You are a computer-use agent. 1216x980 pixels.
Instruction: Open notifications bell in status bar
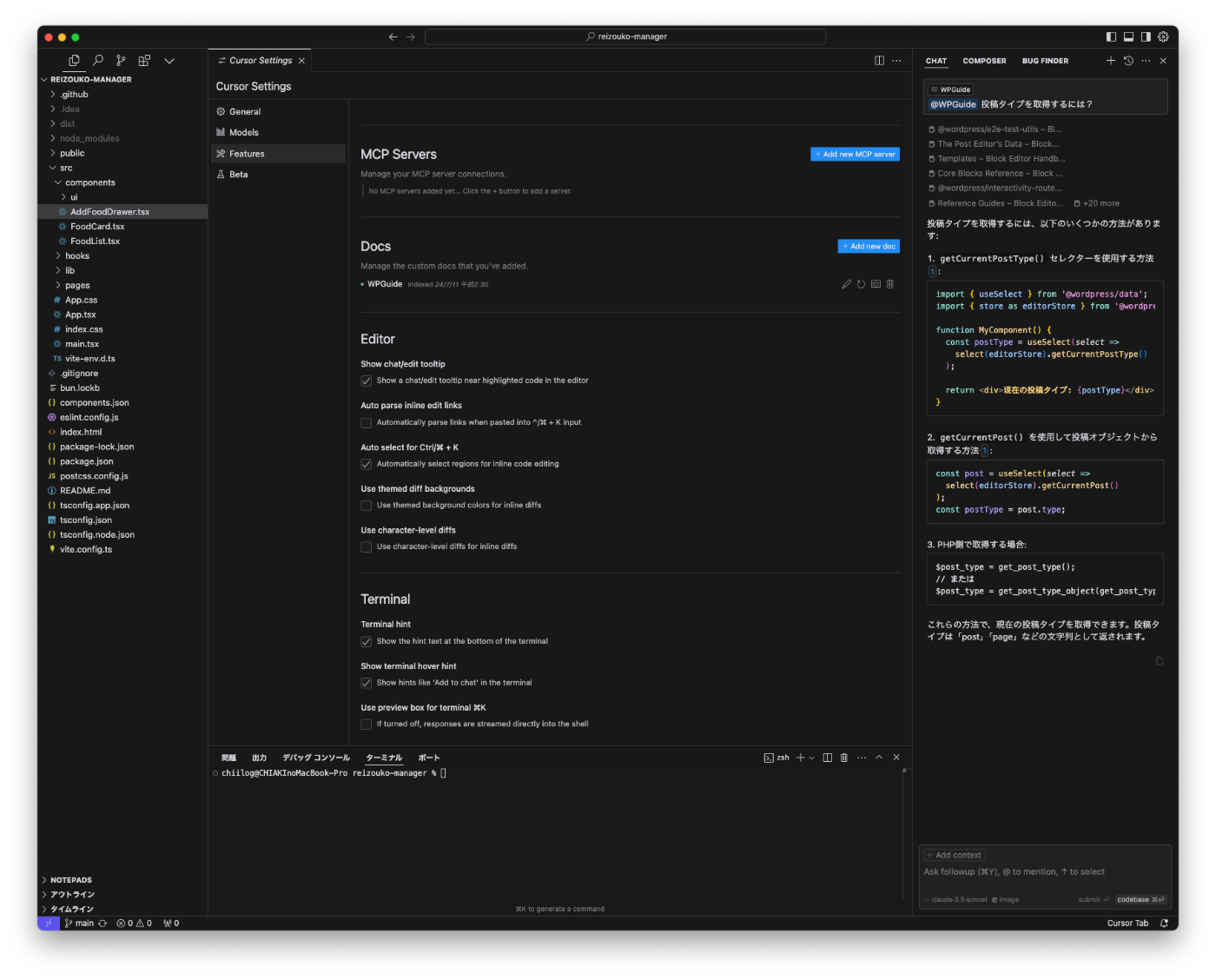[1164, 924]
